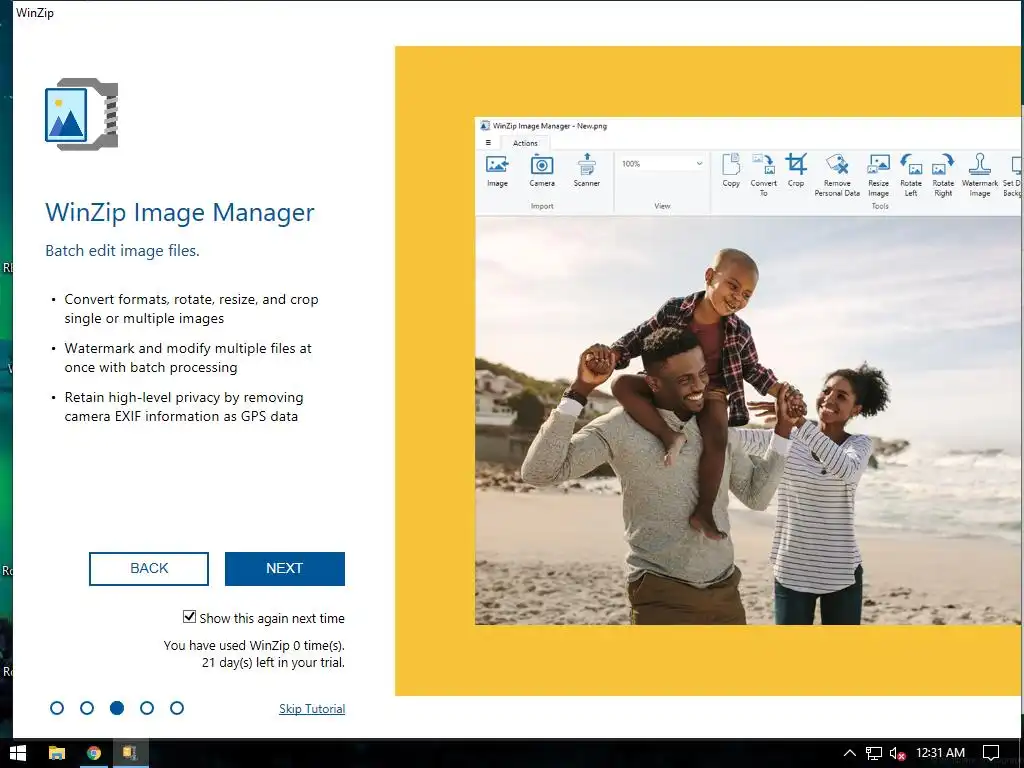The height and width of the screenshot is (768, 1024).
Task: Jump to fifth tutorial page dot
Action: pyautogui.click(x=177, y=708)
